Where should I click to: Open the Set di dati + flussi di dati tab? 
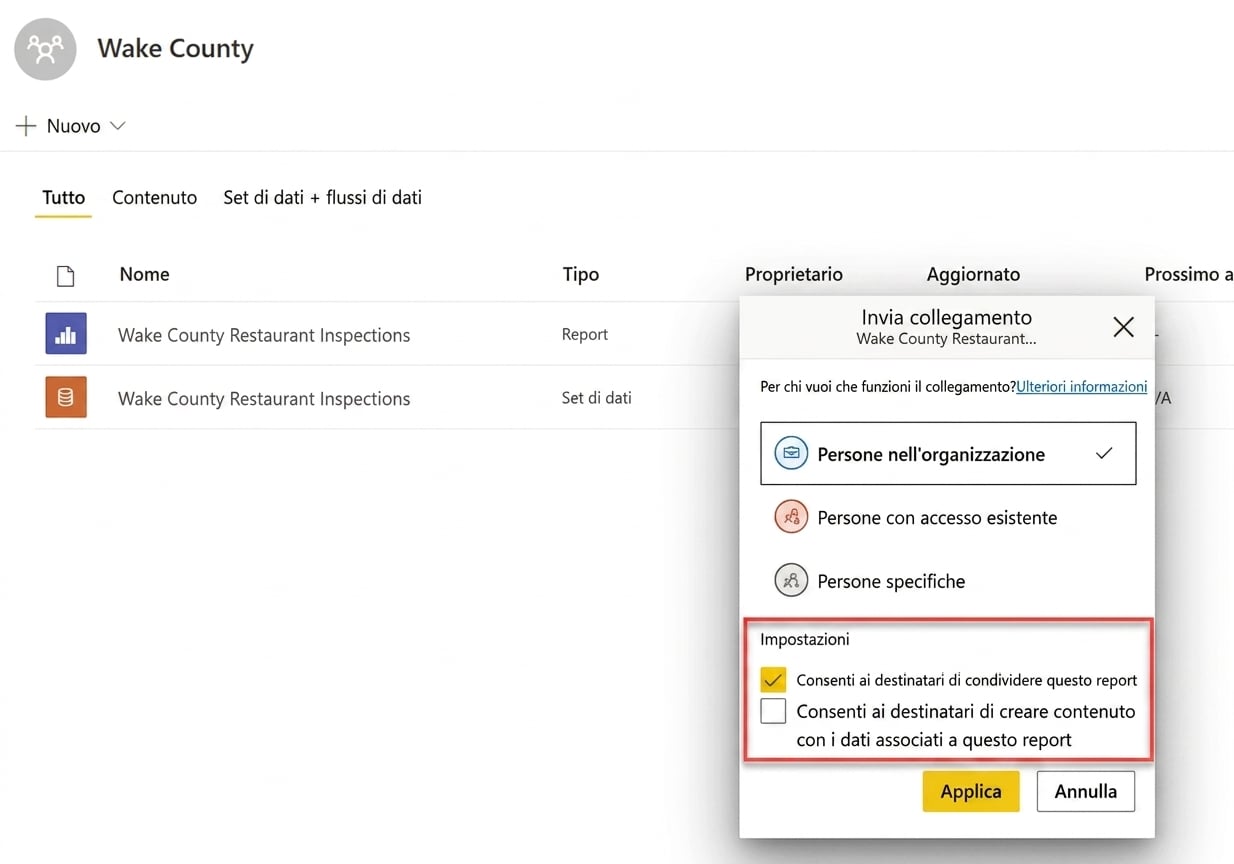click(x=322, y=197)
